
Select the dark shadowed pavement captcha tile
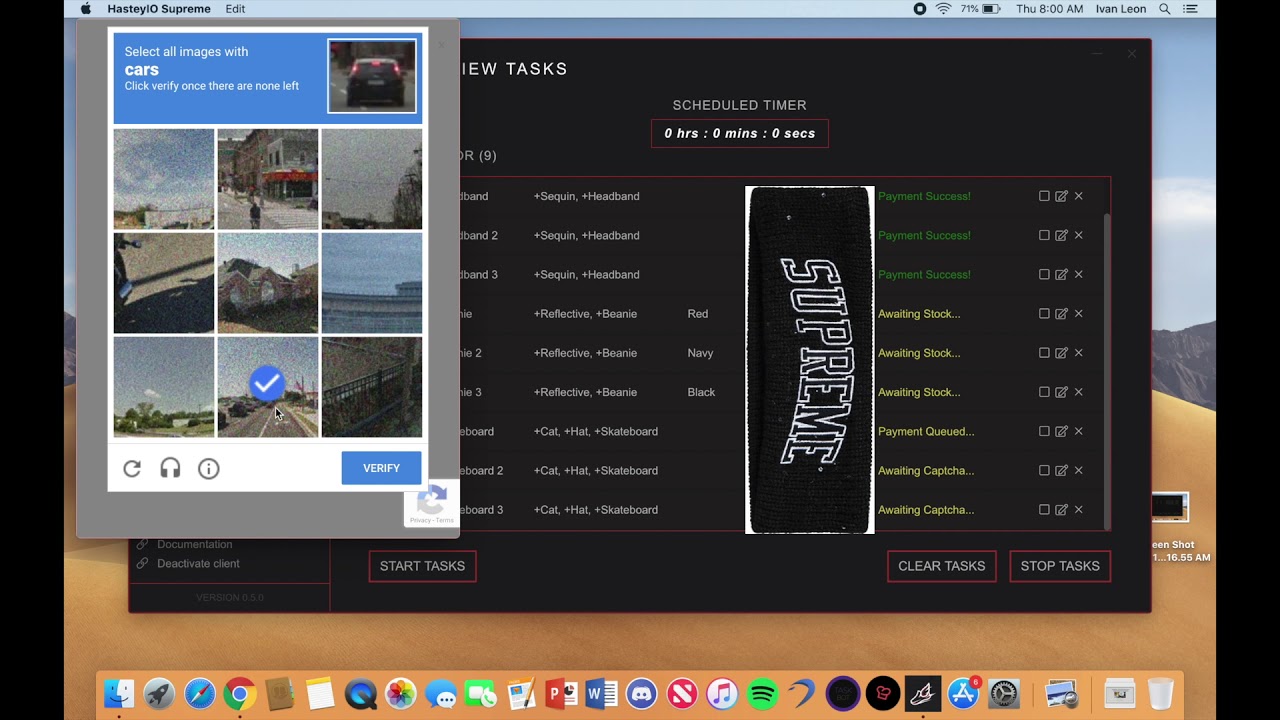(x=164, y=283)
